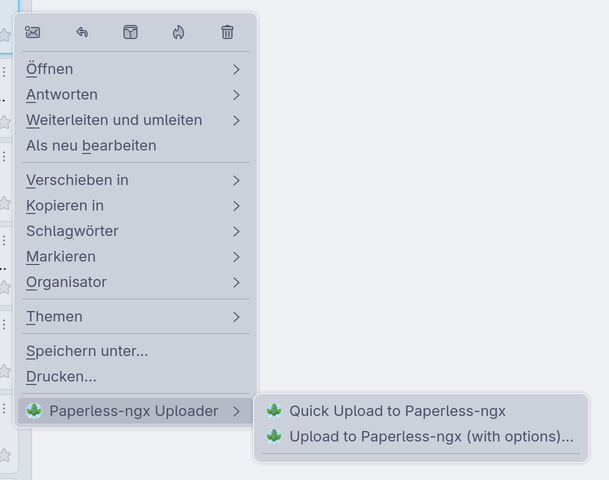Select Als neu bearbeiten
Image resolution: width=609 pixels, height=480 pixels.
click(x=91, y=145)
